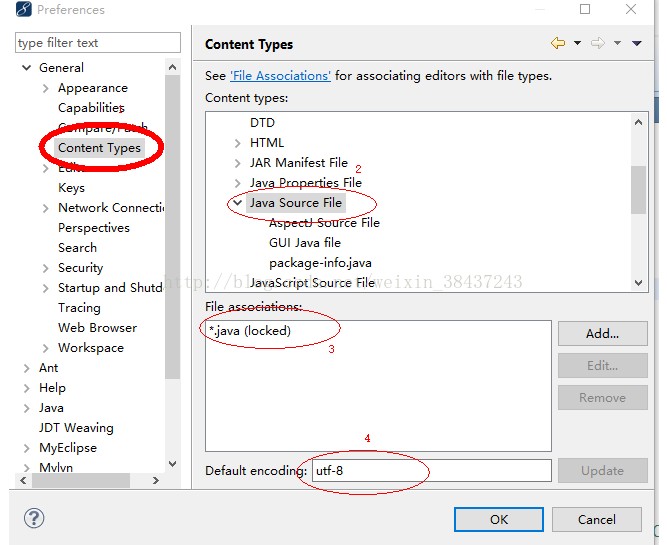
Task: Open the Content Types view menu triangle
Action: click(x=637, y=43)
